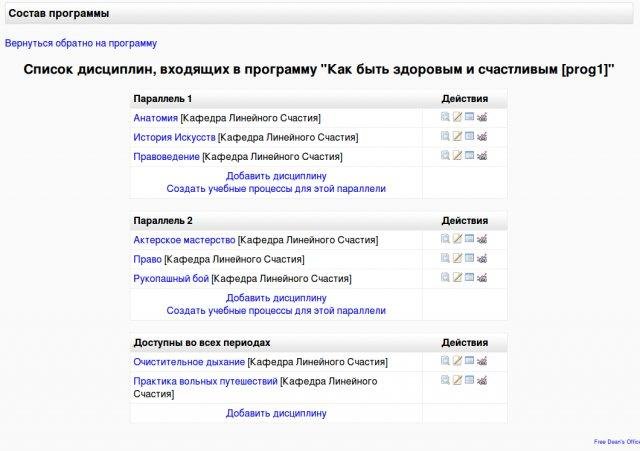Screen dimensions: 640x451
Task: Open the view-details icon for Право
Action: [x=445, y=258]
